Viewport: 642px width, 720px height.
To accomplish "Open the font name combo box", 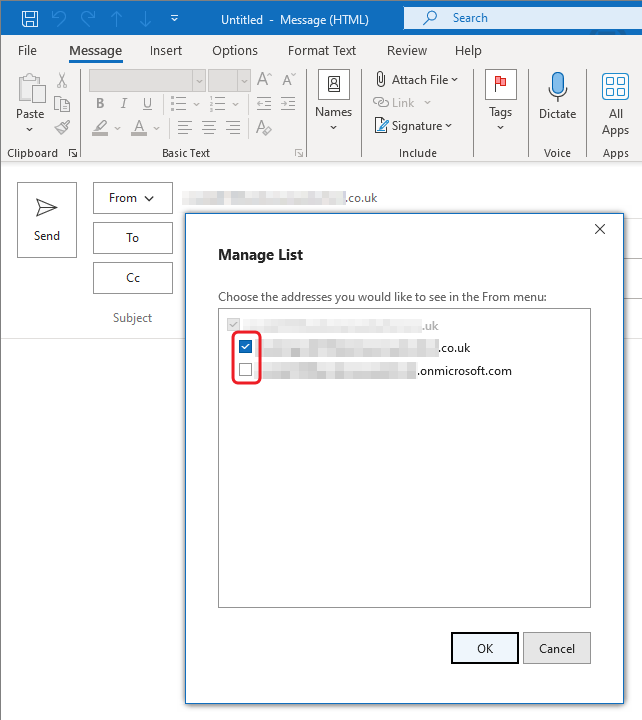I will (147, 81).
